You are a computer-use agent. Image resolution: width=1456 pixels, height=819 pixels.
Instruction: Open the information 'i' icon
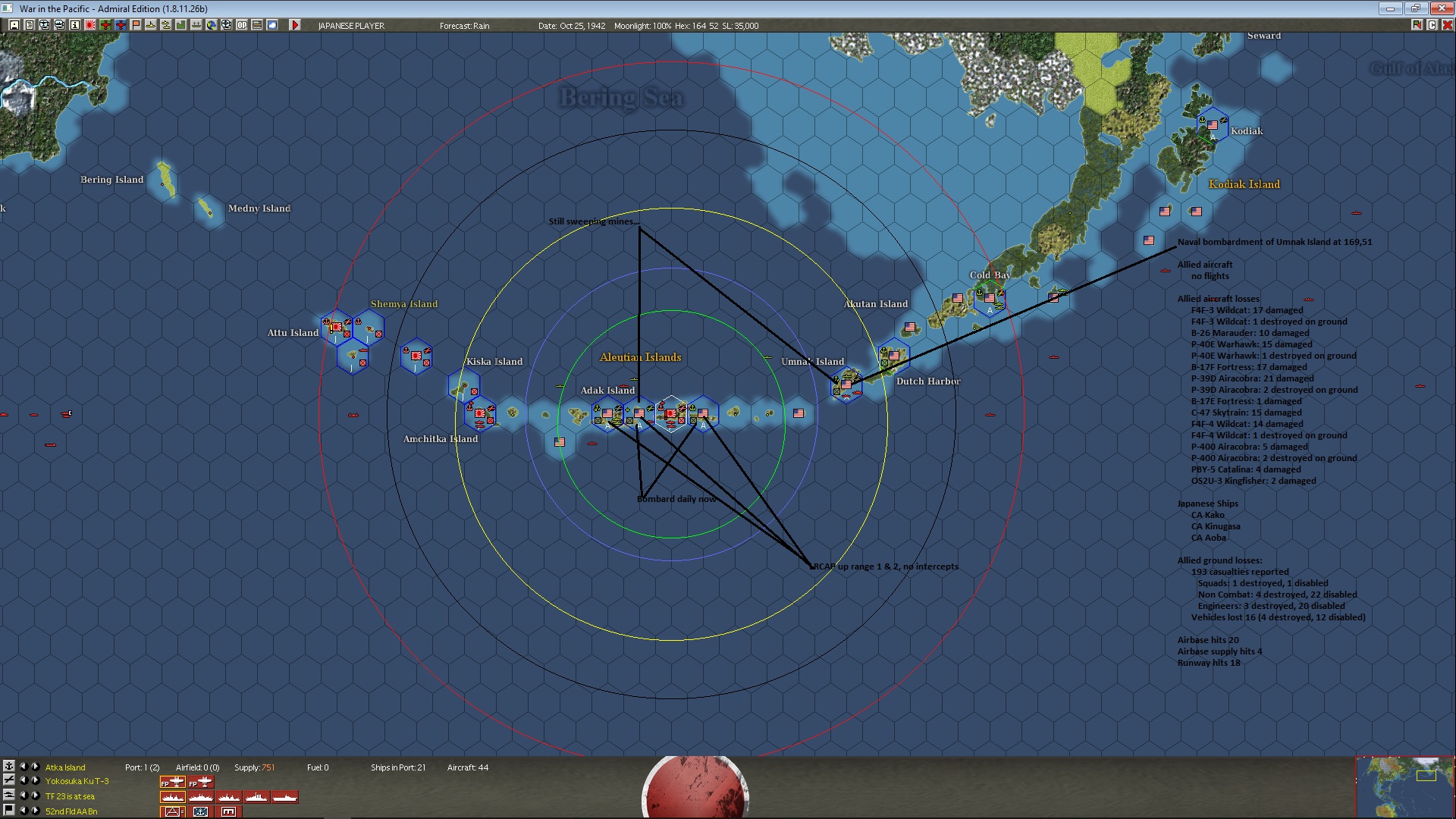75,25
